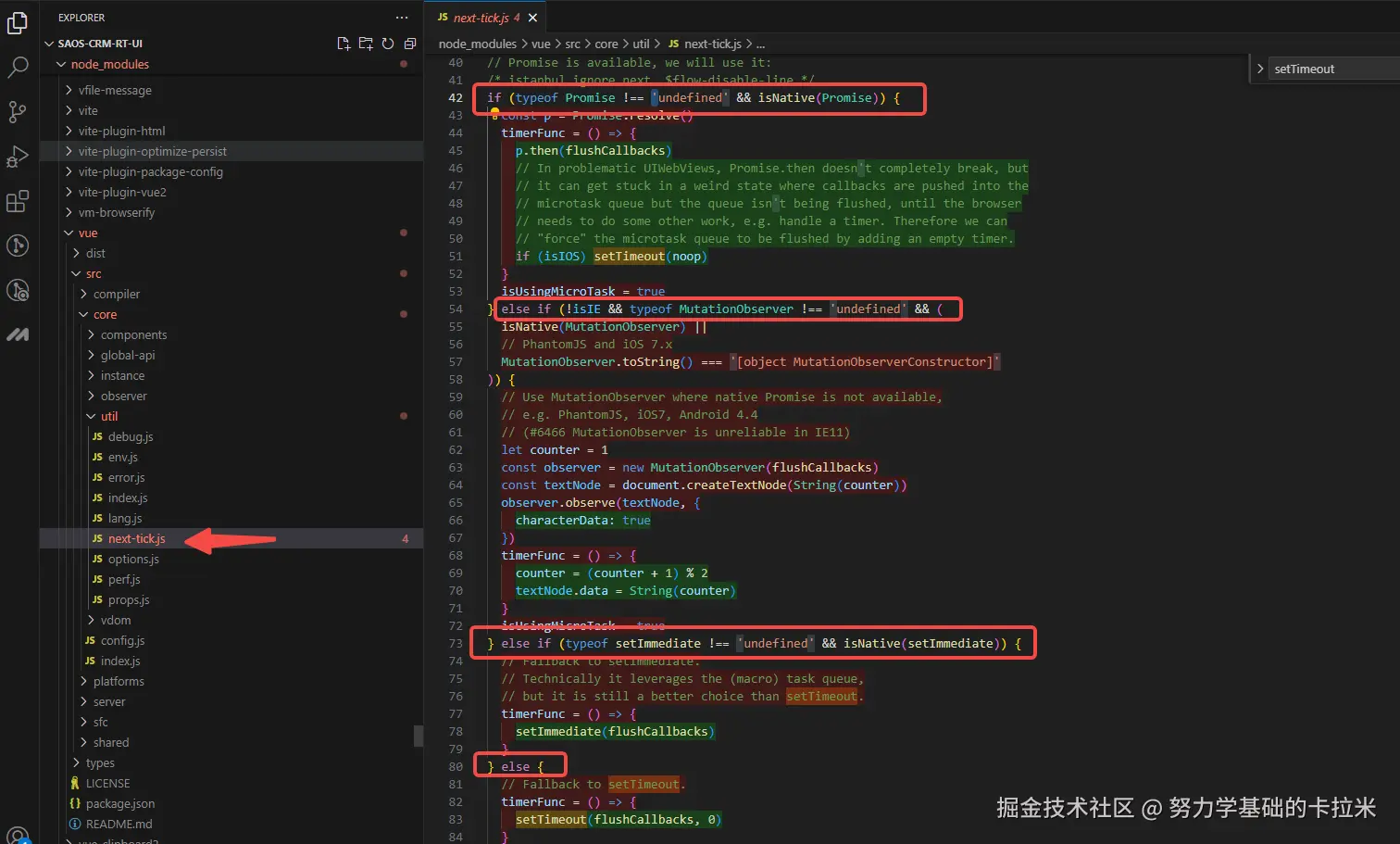The width and height of the screenshot is (1400, 844).
Task: Expand the vite-plugin-vue2 folder
Action: point(231,192)
